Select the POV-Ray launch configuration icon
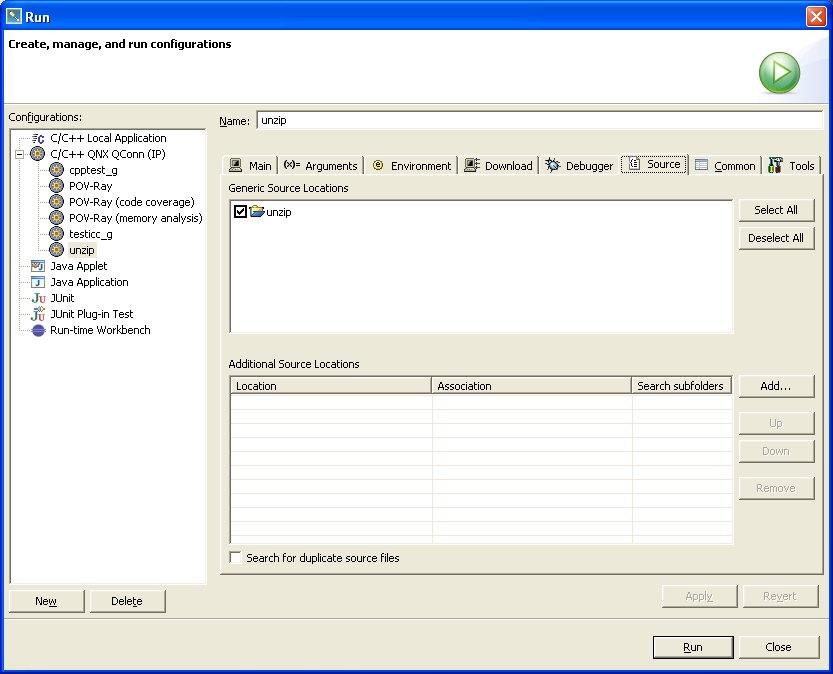The width and height of the screenshot is (833, 674). [57, 186]
